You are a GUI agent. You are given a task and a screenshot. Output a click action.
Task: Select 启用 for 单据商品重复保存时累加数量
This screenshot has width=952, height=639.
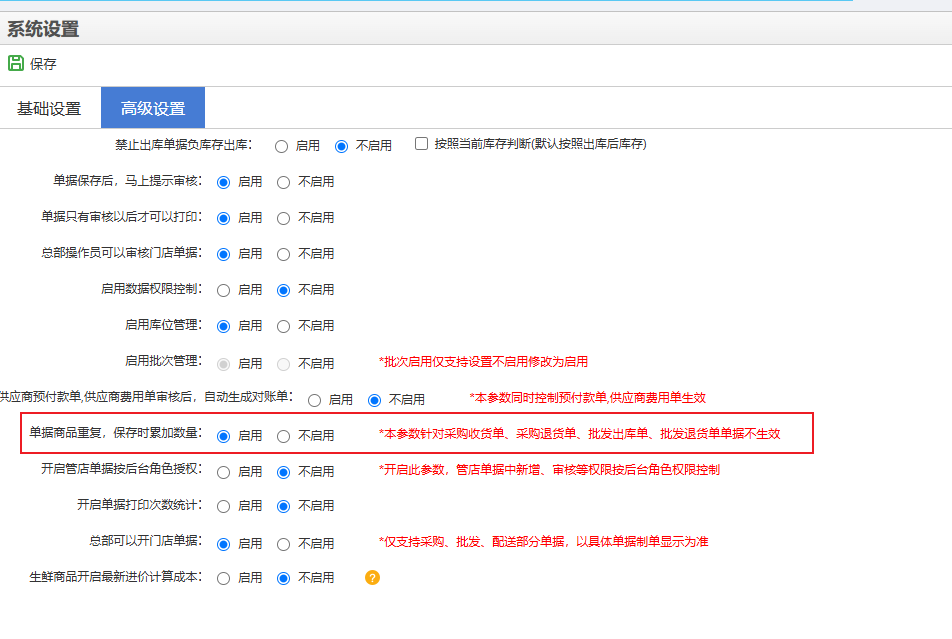224,436
